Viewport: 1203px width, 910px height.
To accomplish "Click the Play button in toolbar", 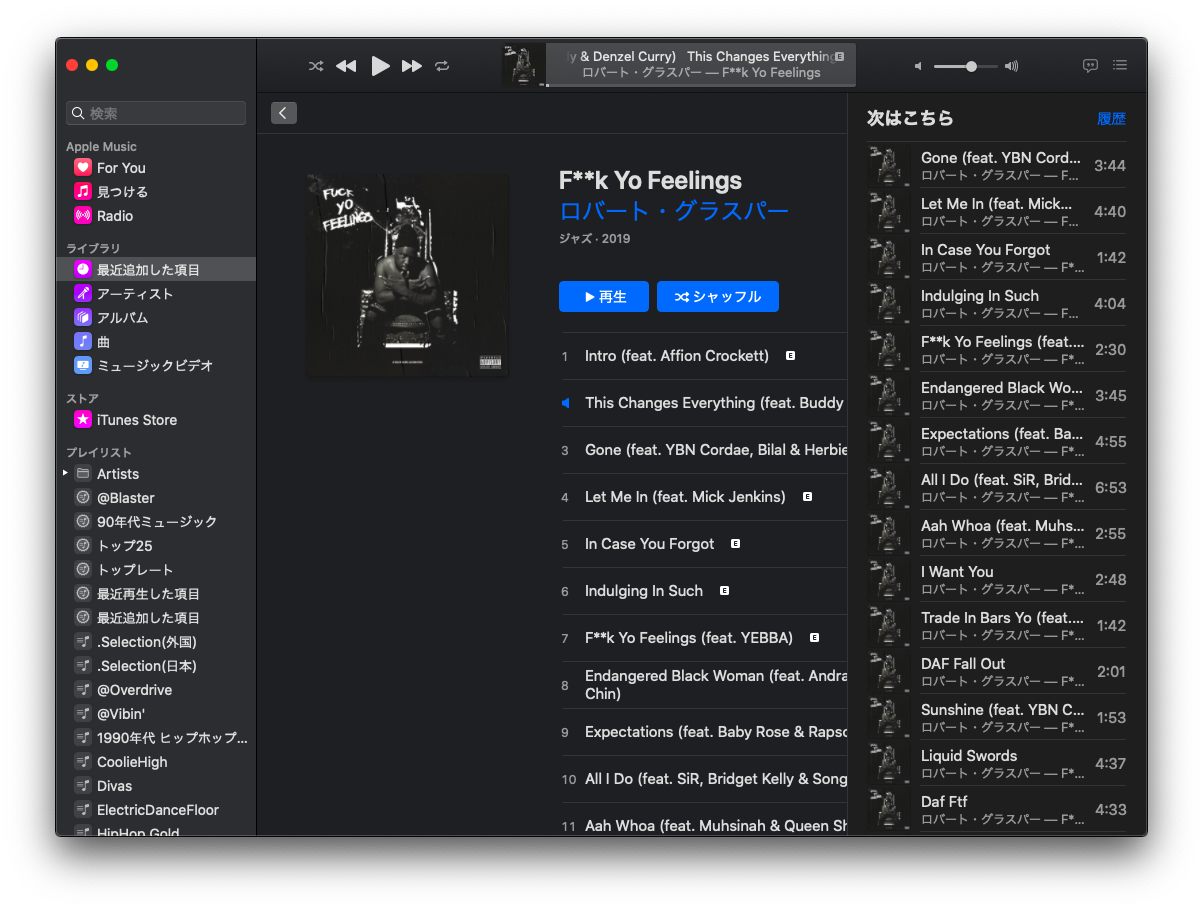I will (x=380, y=66).
